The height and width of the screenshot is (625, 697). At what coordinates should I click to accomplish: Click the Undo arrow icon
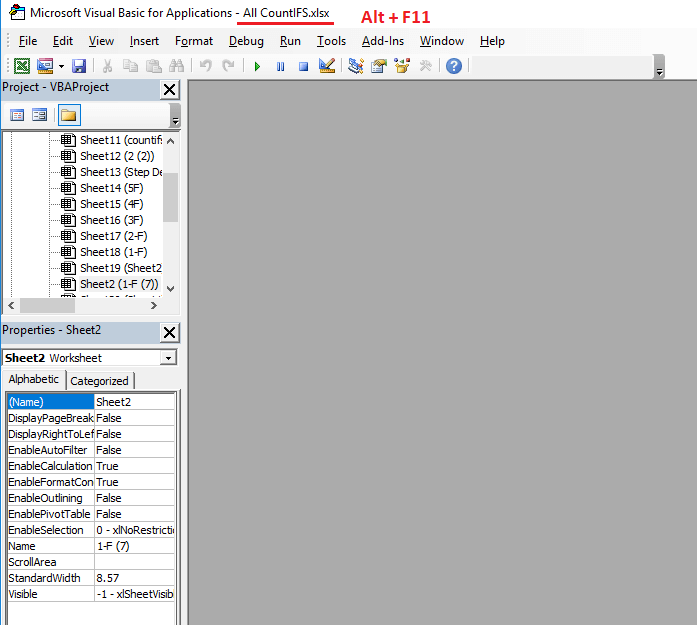coord(205,66)
